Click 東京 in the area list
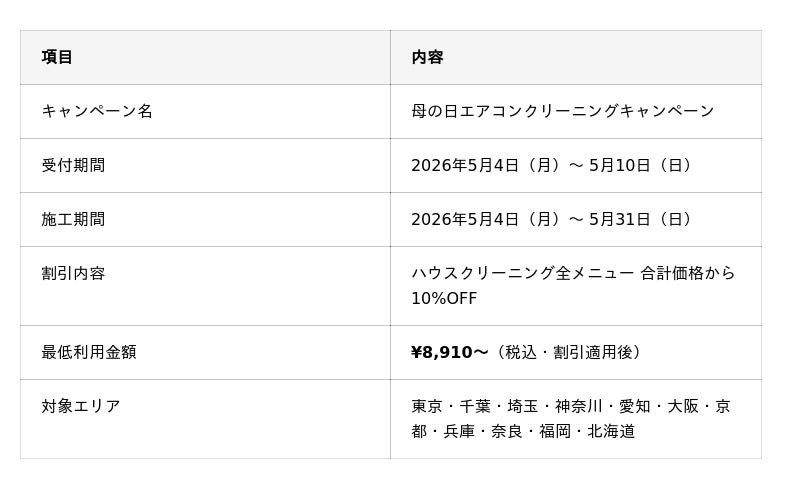 coord(427,406)
